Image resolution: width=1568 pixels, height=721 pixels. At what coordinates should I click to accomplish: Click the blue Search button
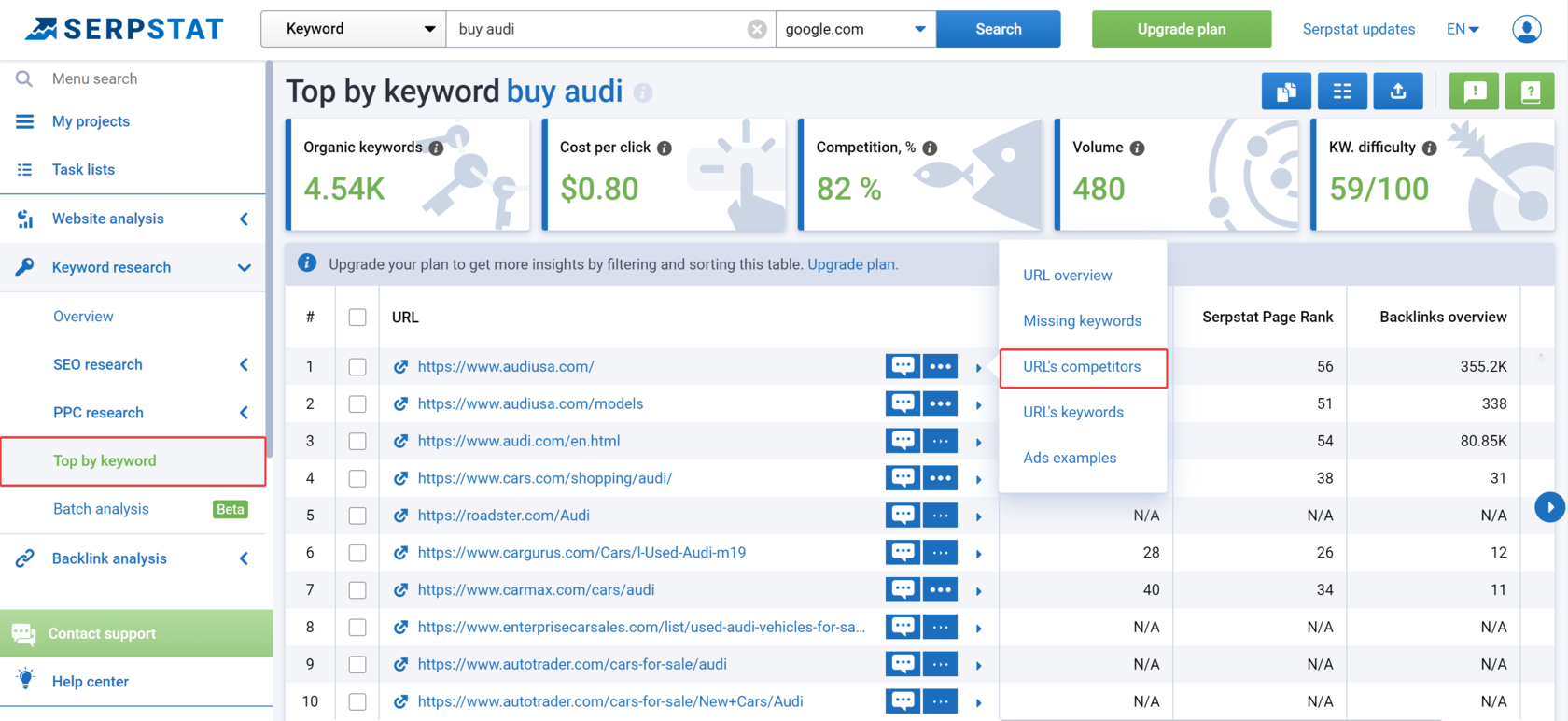point(998,29)
